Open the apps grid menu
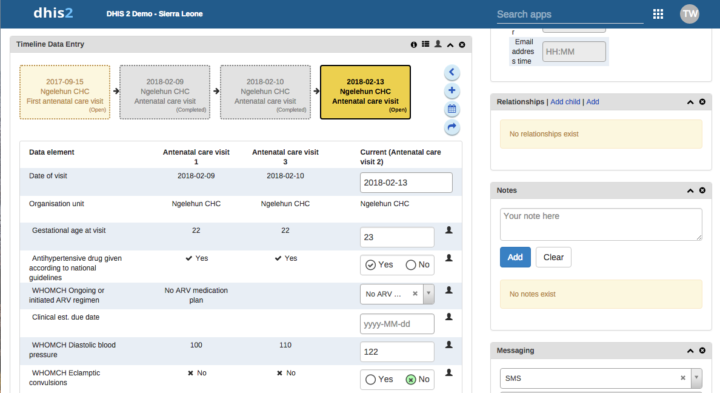Viewport: 720px width, 393px height. coord(658,14)
